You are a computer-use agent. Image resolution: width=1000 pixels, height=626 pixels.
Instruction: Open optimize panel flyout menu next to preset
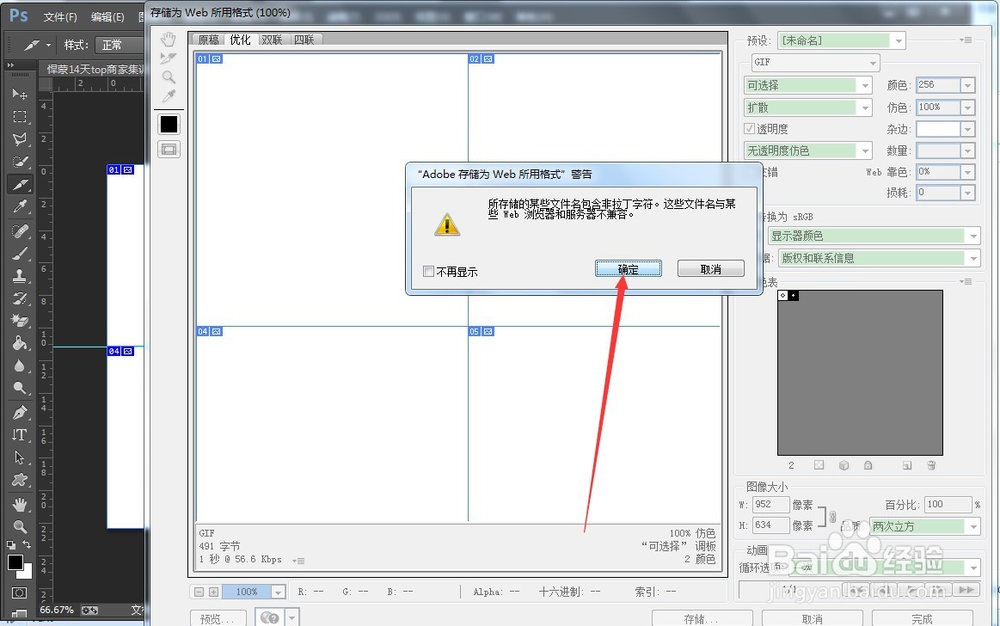(x=966, y=40)
